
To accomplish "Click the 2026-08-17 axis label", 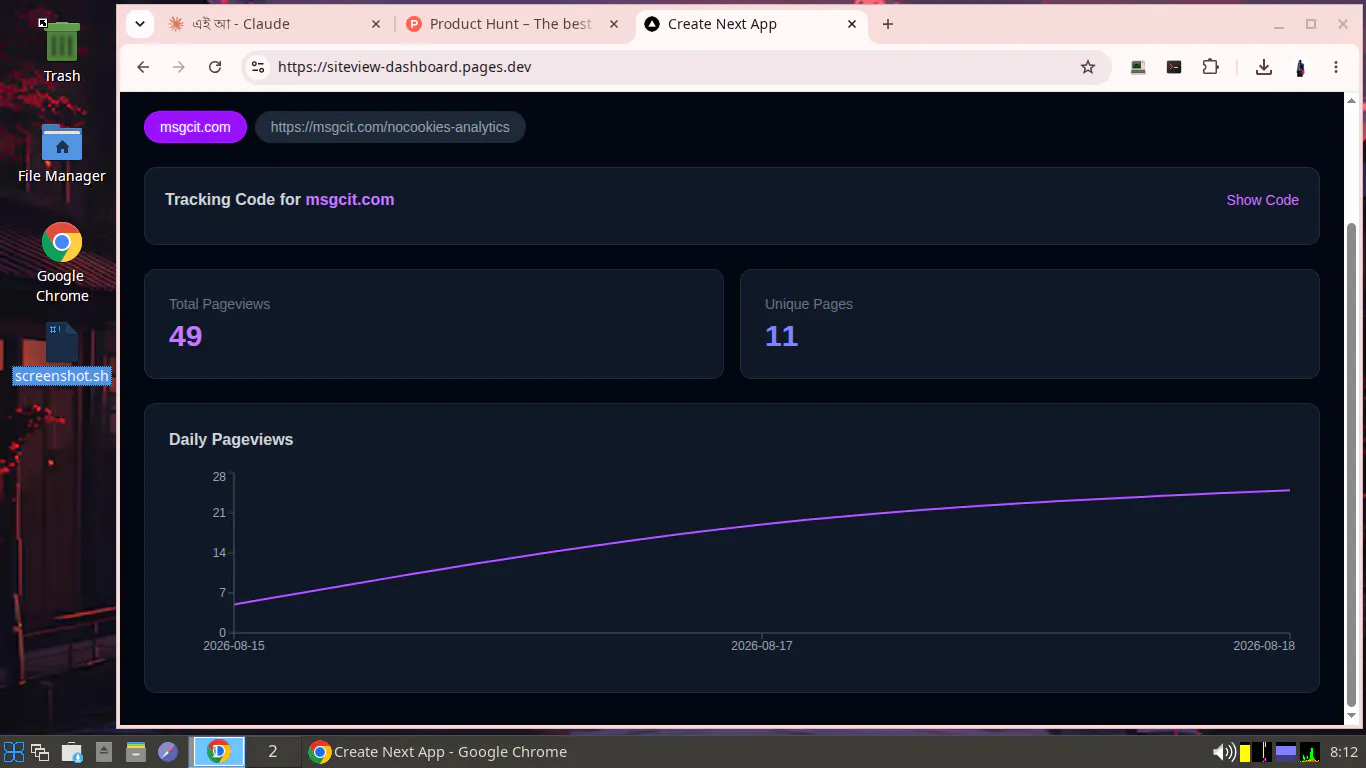I will tap(762, 646).
